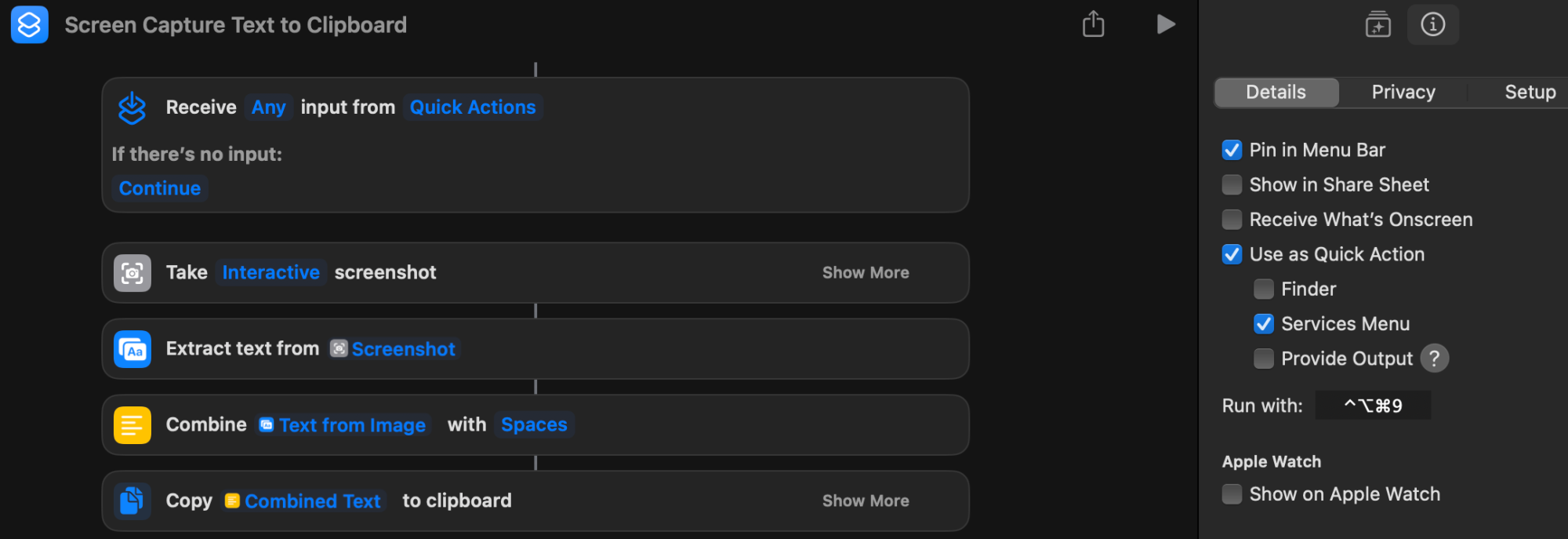The width and height of the screenshot is (1568, 539).
Task: Click the Run with keyboard shortcut field
Action: tap(1373, 406)
